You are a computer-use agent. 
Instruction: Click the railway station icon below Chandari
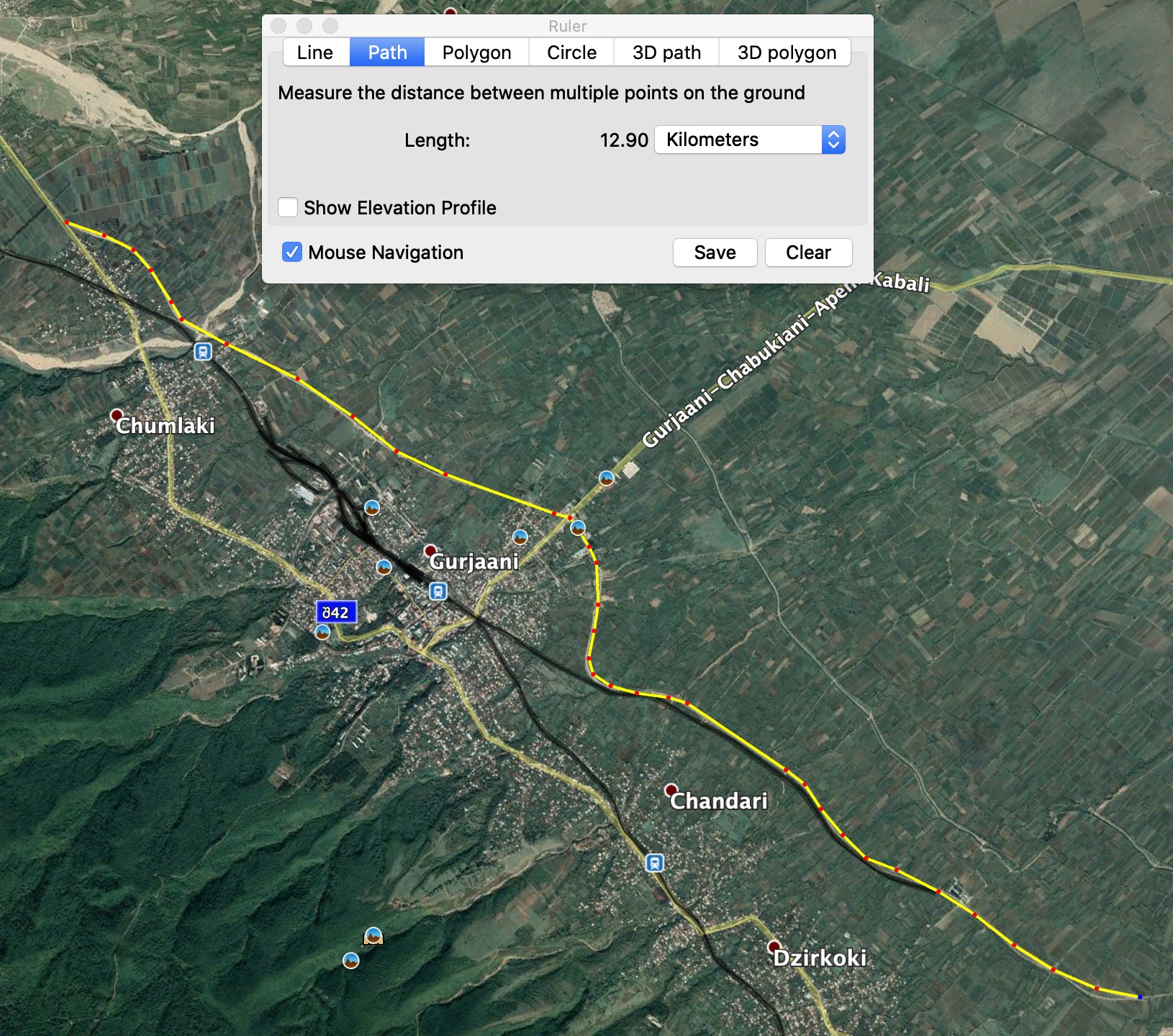click(x=654, y=863)
